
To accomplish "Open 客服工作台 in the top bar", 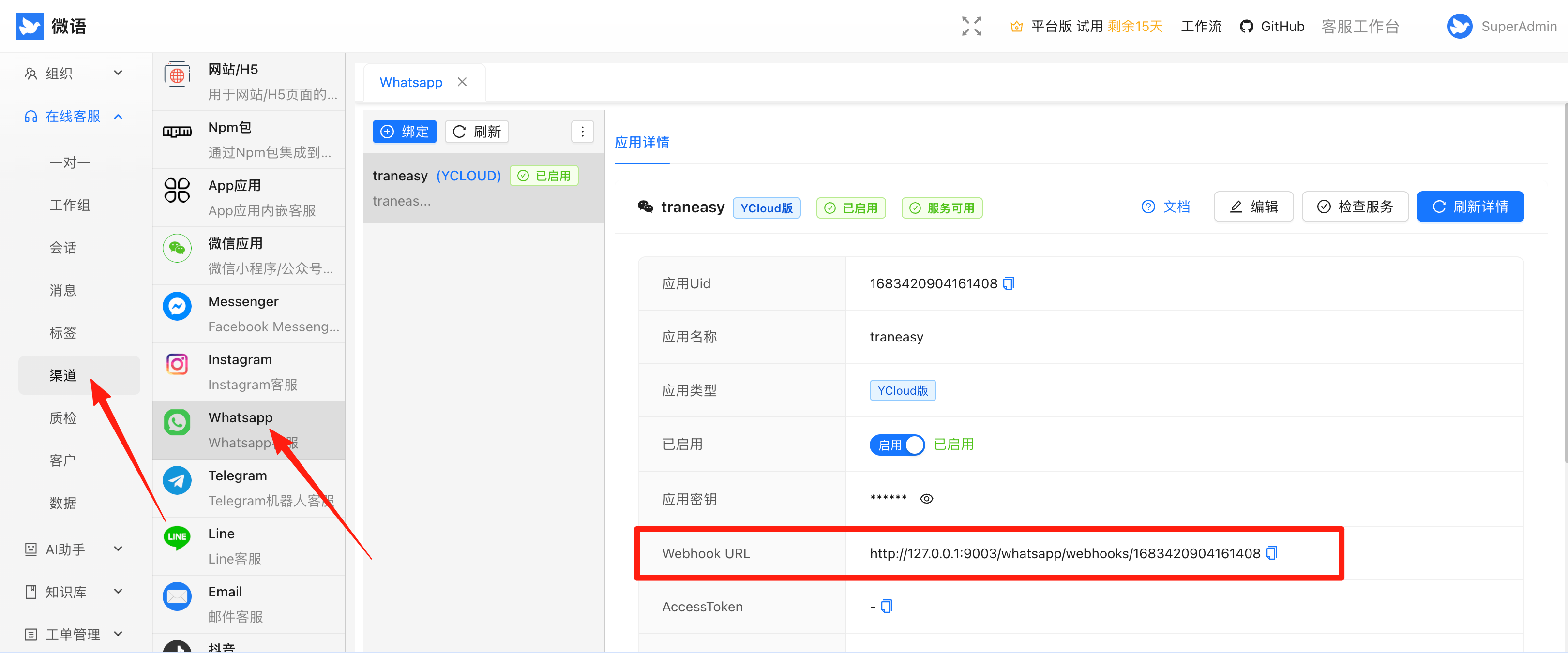I will click(x=1360, y=26).
